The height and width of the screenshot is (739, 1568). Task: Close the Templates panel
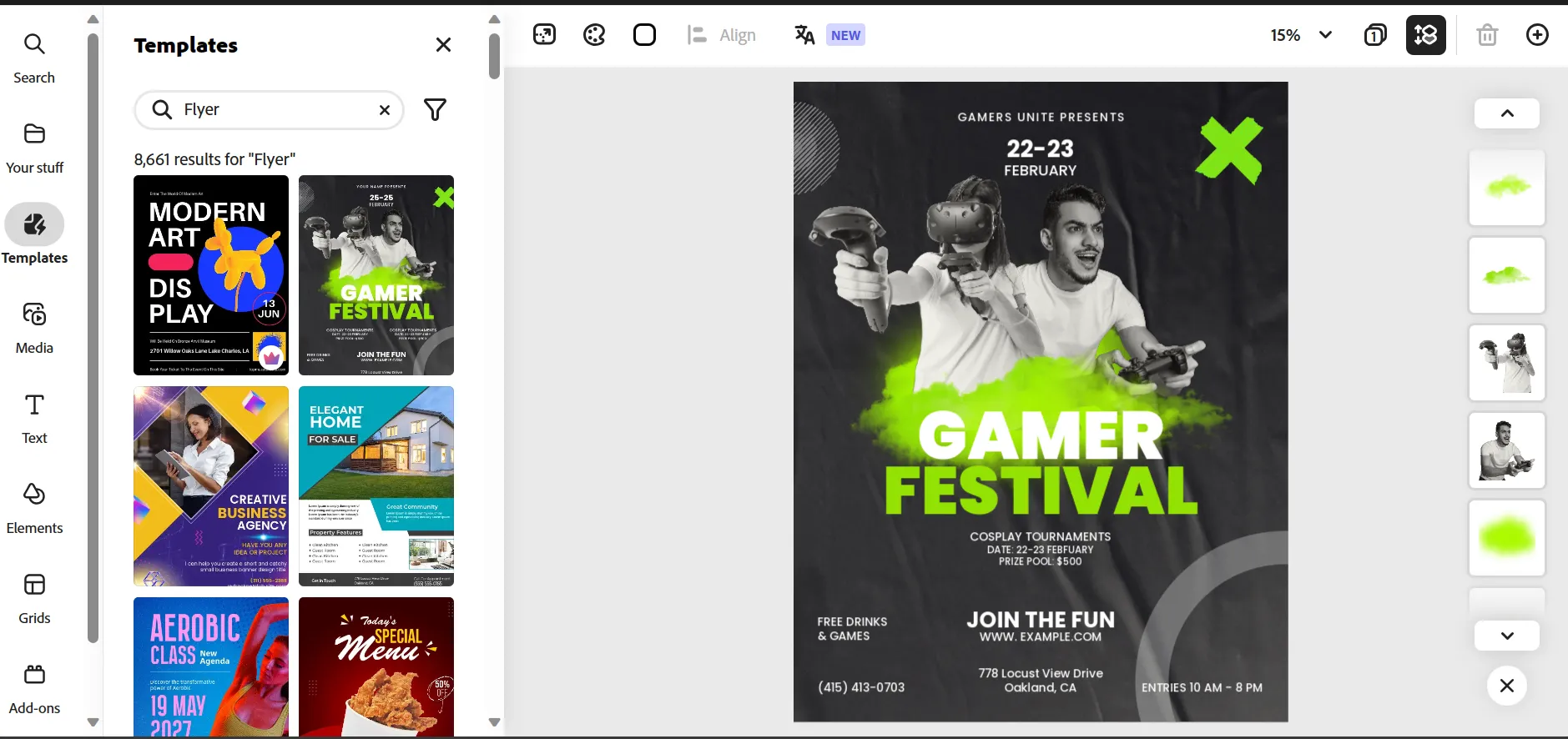click(x=443, y=45)
